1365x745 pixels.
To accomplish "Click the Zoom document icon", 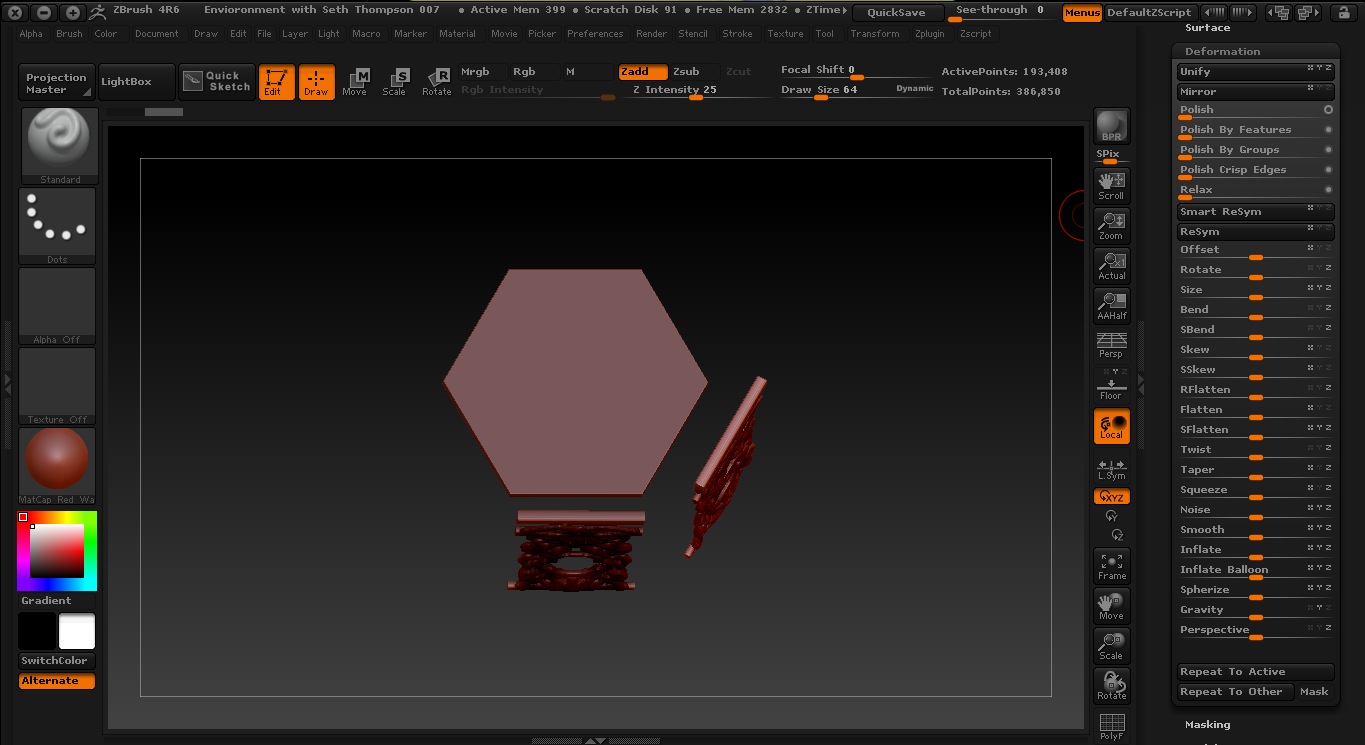I will [x=1112, y=225].
